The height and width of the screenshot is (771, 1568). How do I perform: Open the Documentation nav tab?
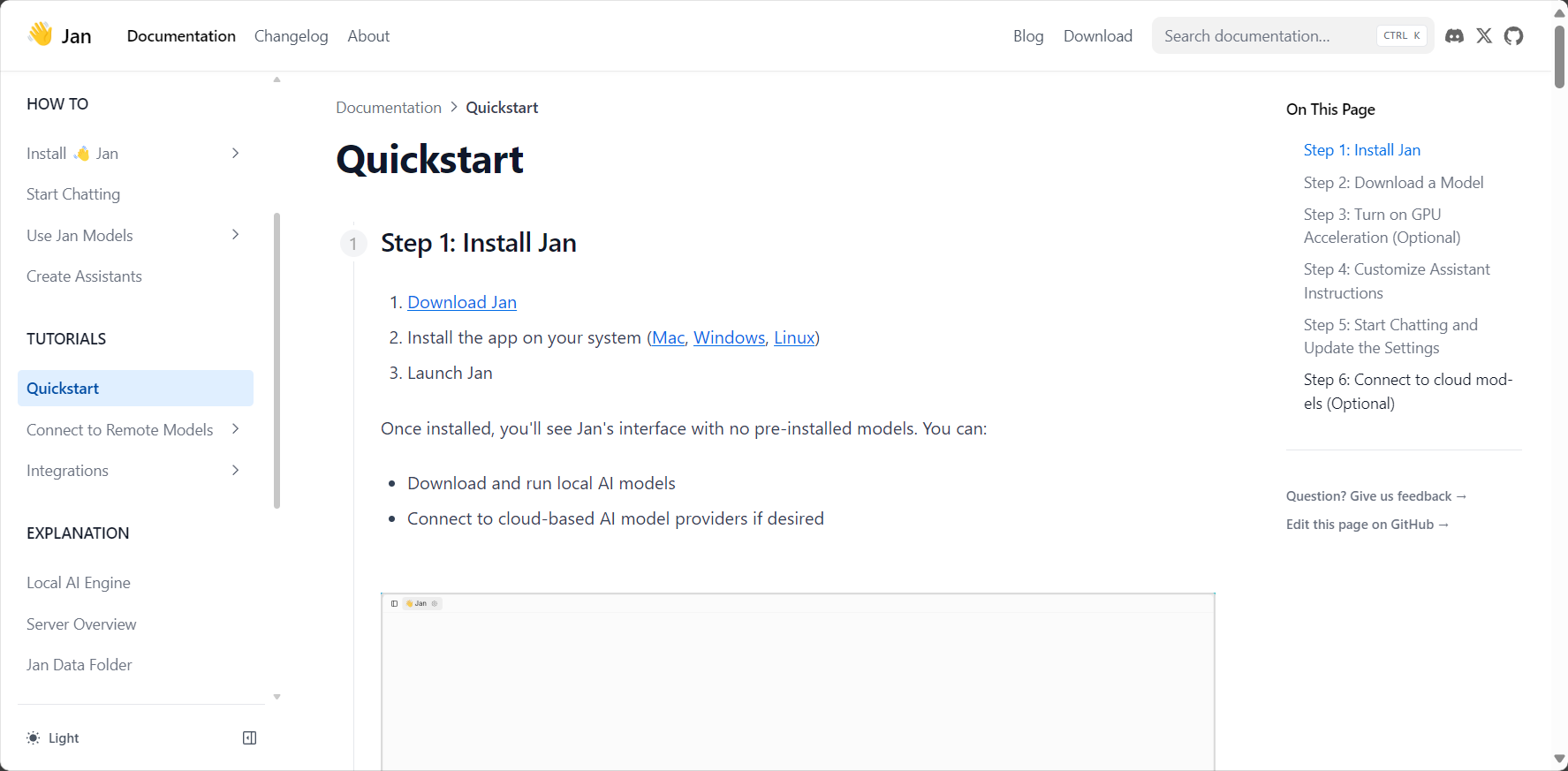click(x=181, y=36)
